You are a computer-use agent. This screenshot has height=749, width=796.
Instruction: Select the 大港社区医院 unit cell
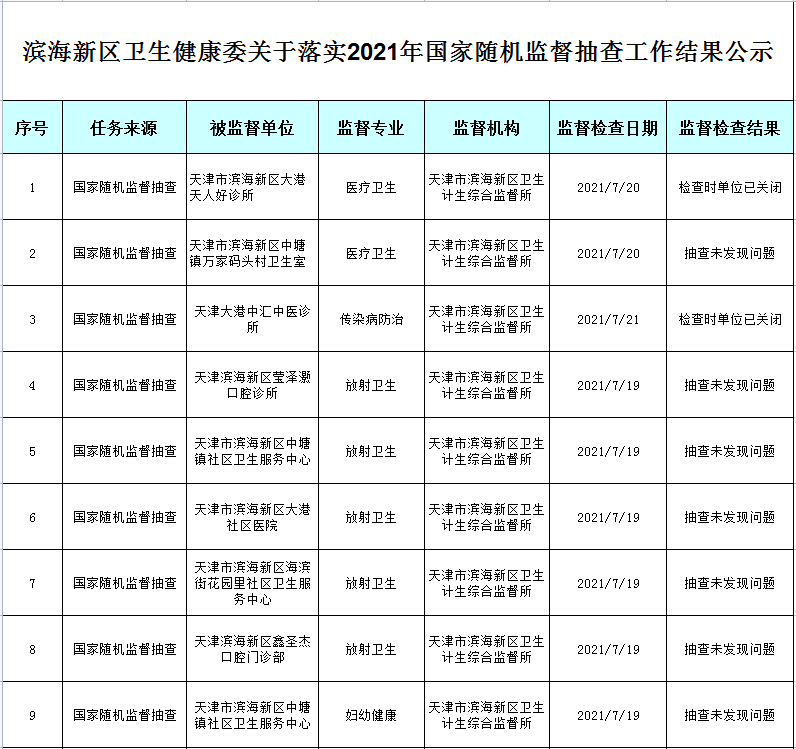[252, 517]
